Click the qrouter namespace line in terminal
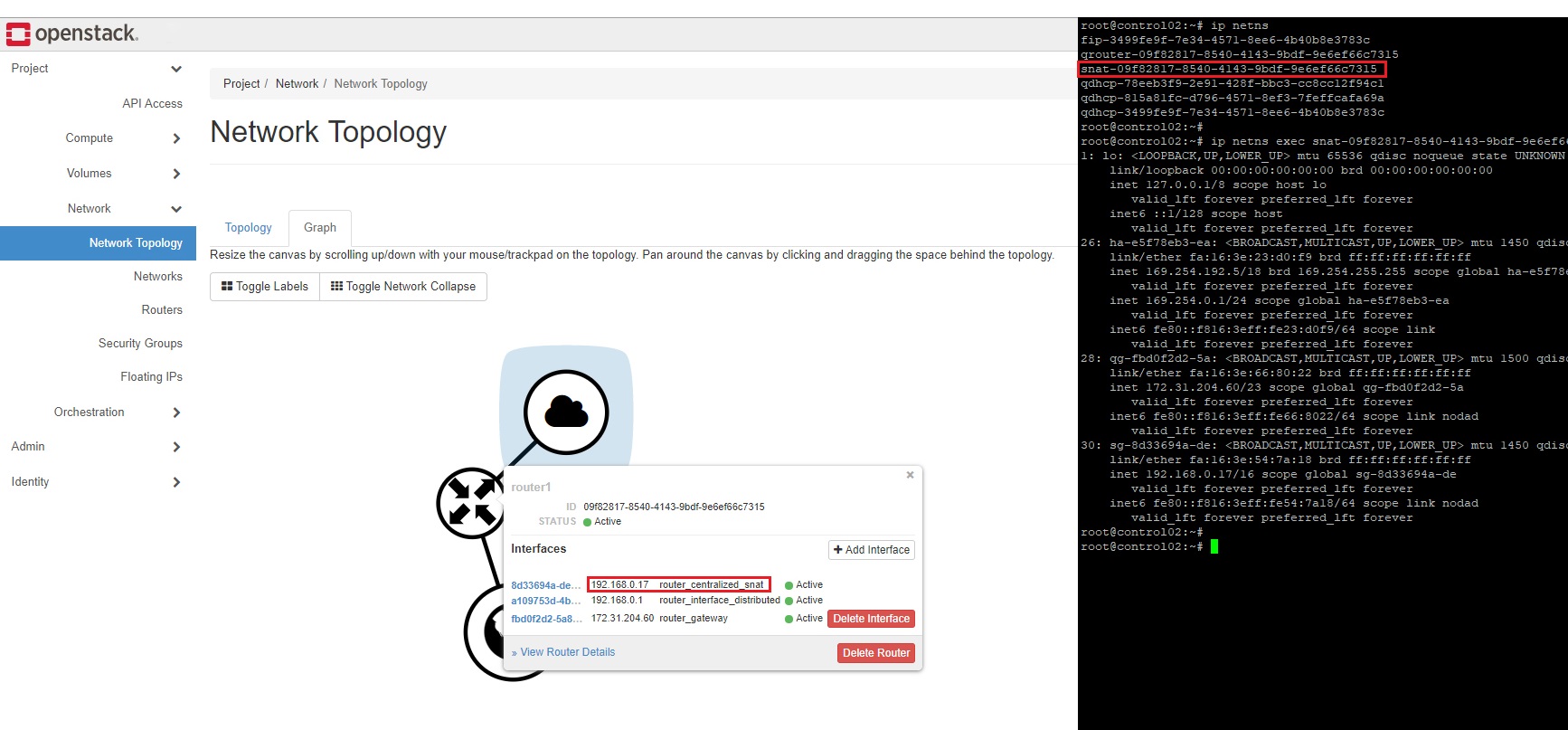 (x=1240, y=54)
